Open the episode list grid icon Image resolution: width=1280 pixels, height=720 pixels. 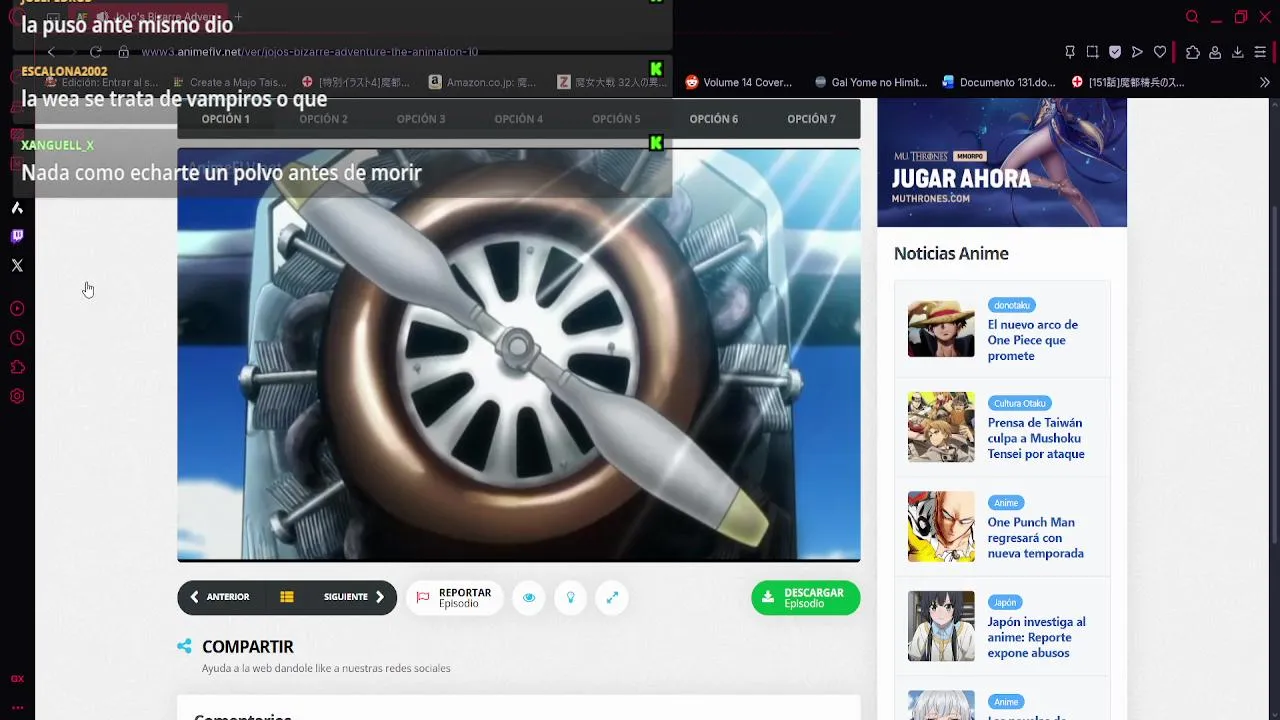(x=287, y=597)
